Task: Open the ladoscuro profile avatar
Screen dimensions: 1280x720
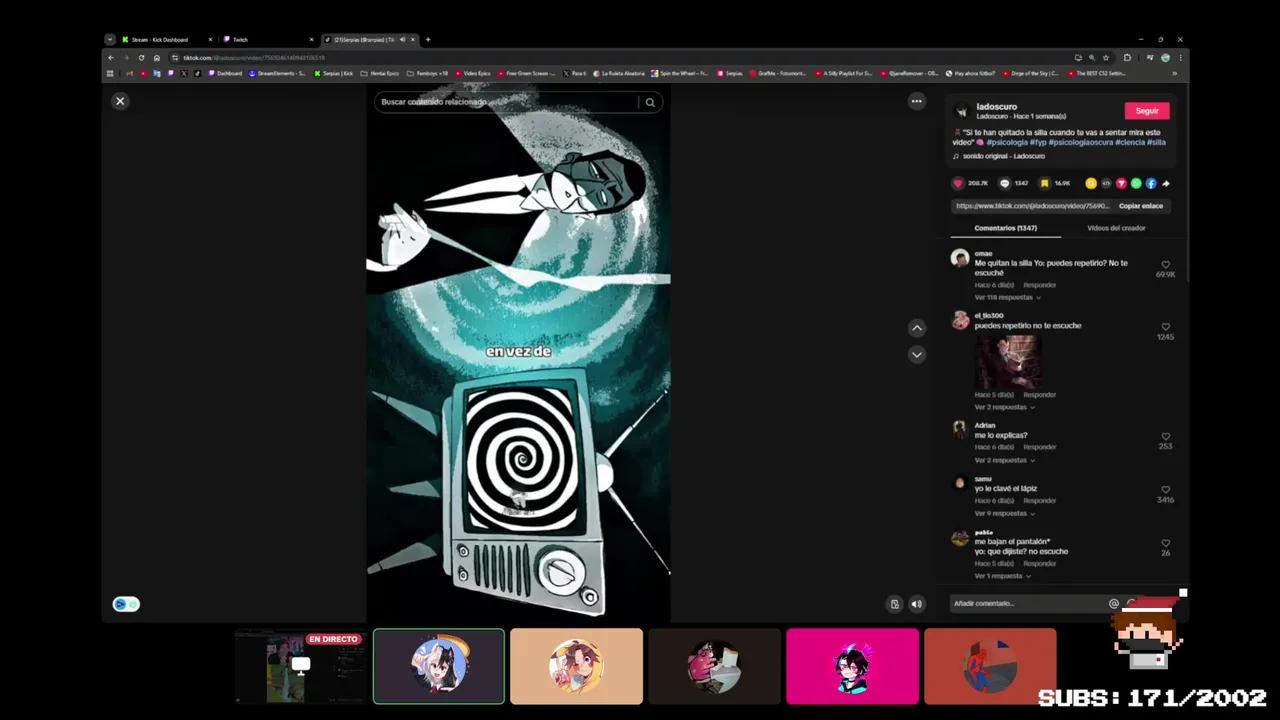Action: (961, 111)
